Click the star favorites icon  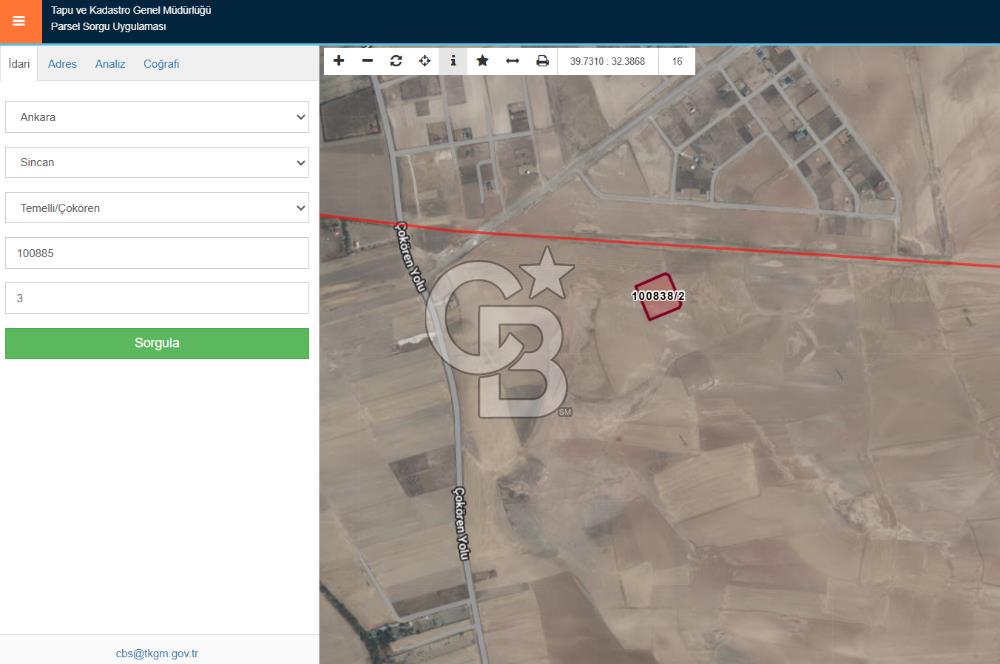483,61
